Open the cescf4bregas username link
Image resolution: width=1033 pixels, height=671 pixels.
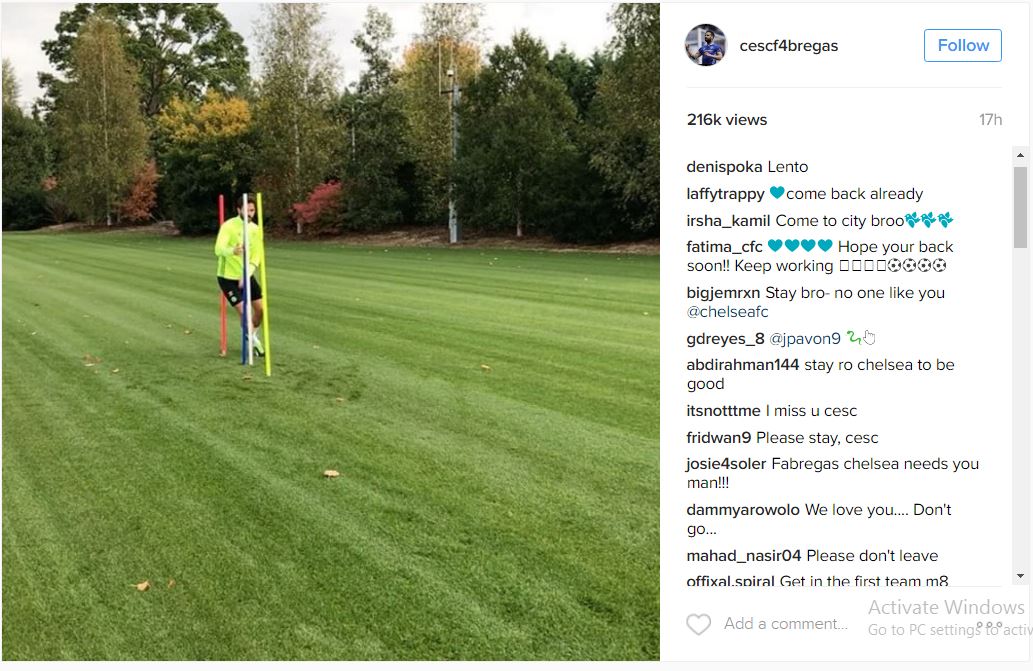point(789,46)
